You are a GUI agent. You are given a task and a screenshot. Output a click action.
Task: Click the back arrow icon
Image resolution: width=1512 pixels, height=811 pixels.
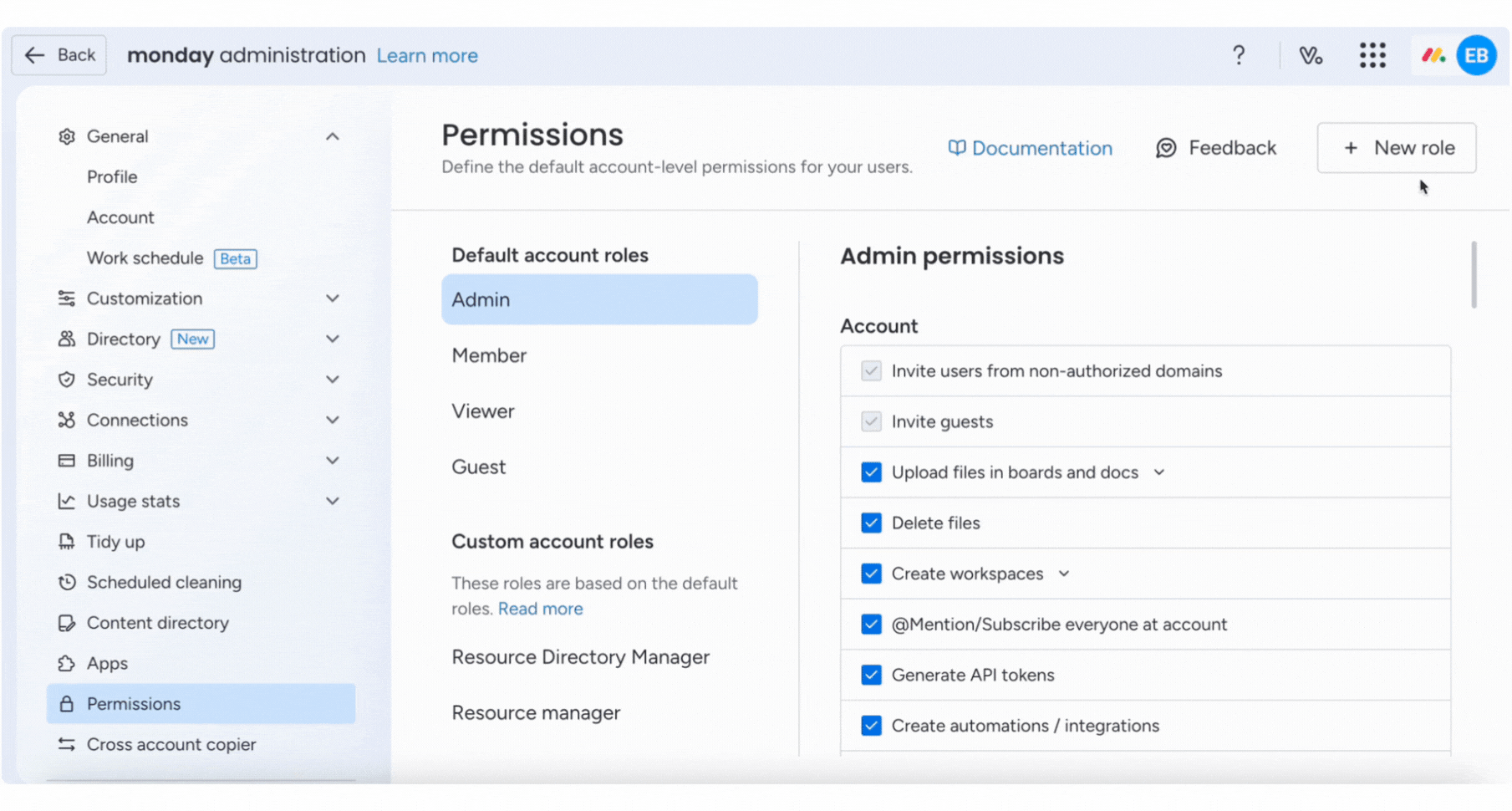click(34, 55)
